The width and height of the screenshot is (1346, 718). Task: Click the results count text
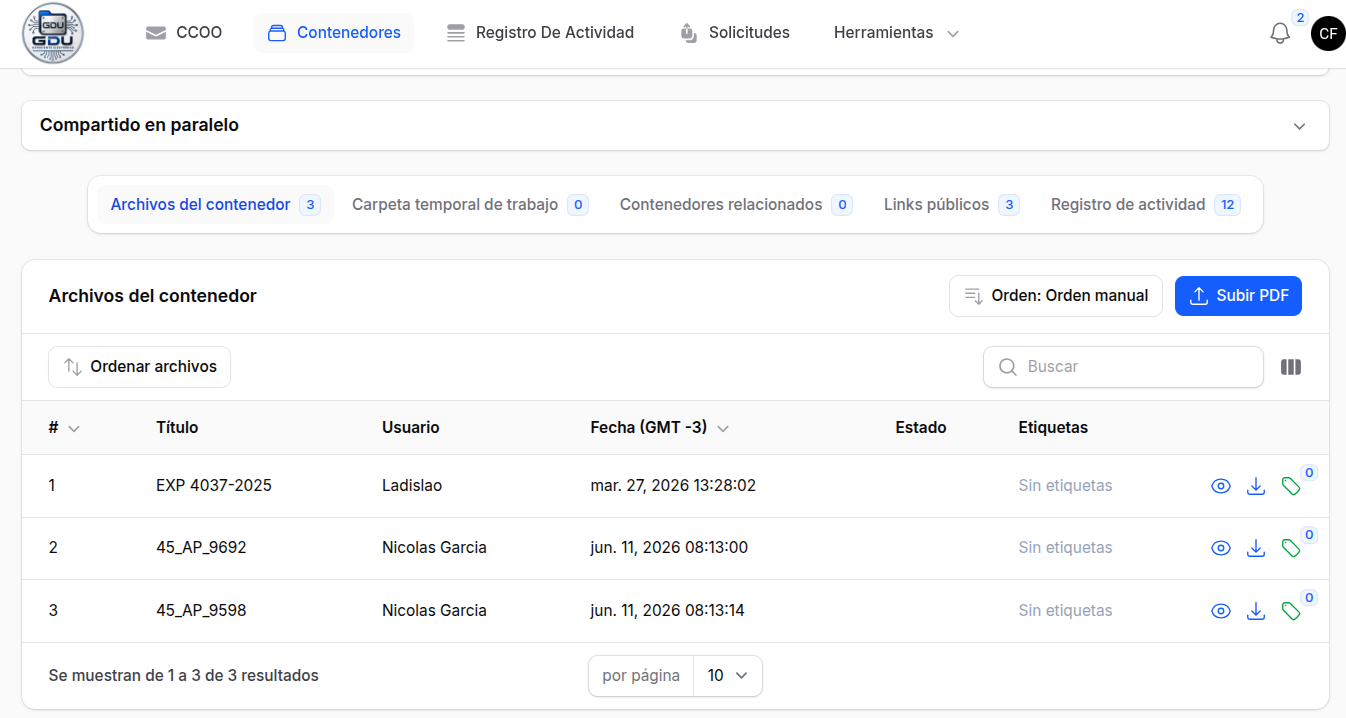(184, 676)
